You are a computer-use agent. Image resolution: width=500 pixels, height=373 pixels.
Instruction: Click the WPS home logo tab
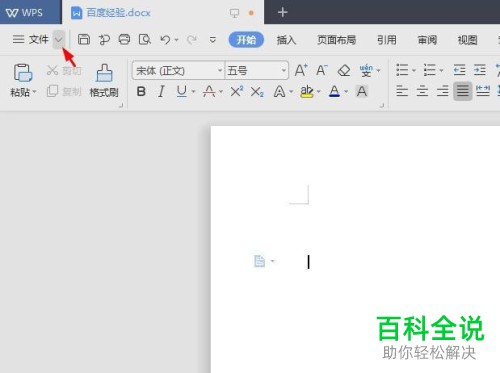(x=31, y=12)
